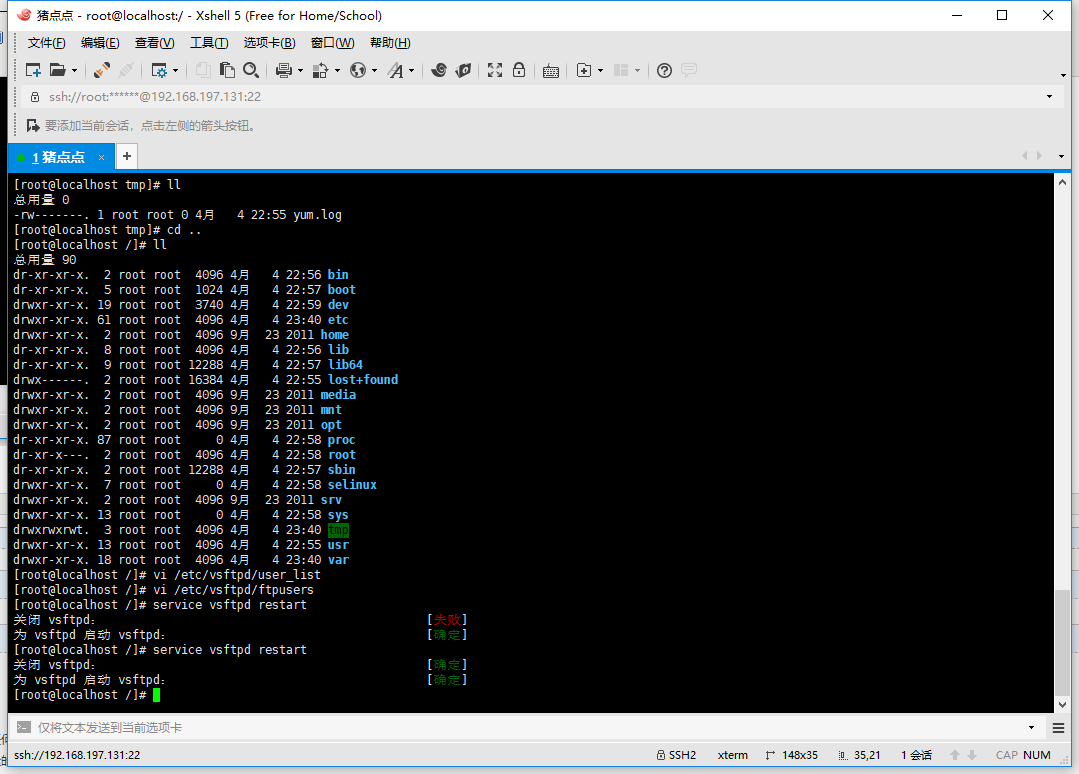Image resolution: width=1079 pixels, height=774 pixels.
Task: Open Find with magnifier icon
Action: point(251,70)
